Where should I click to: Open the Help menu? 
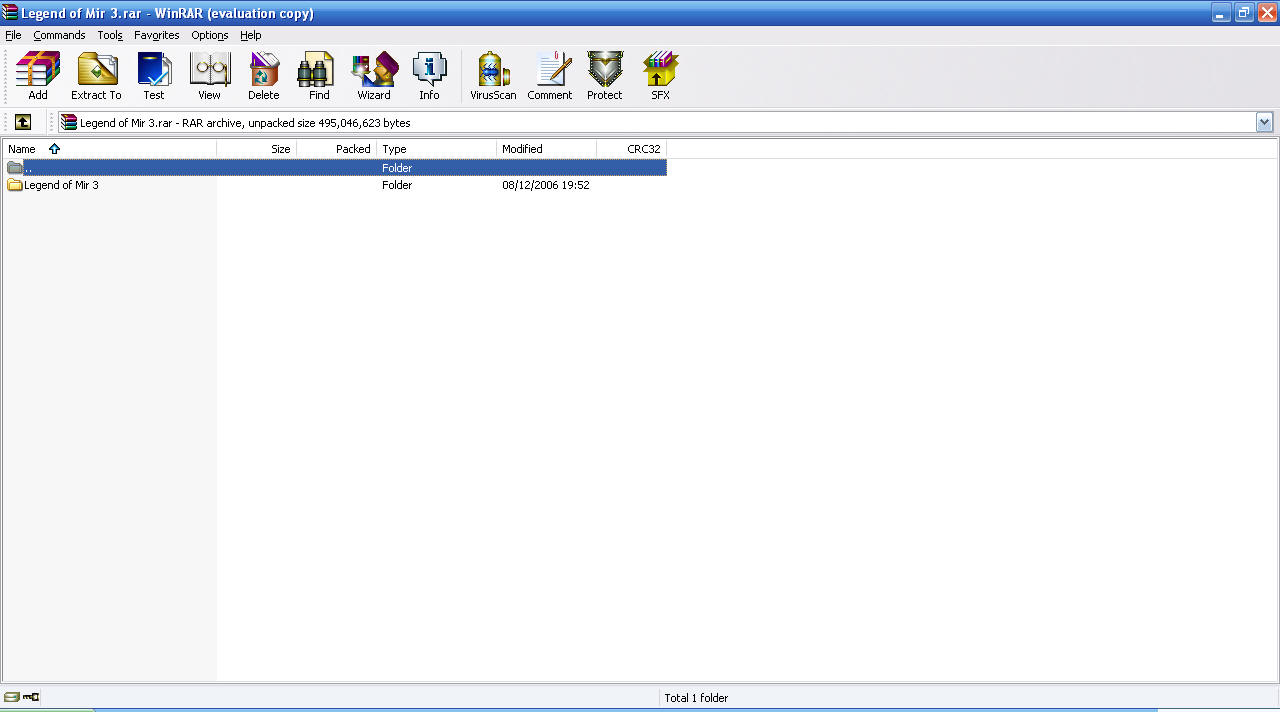coord(250,35)
